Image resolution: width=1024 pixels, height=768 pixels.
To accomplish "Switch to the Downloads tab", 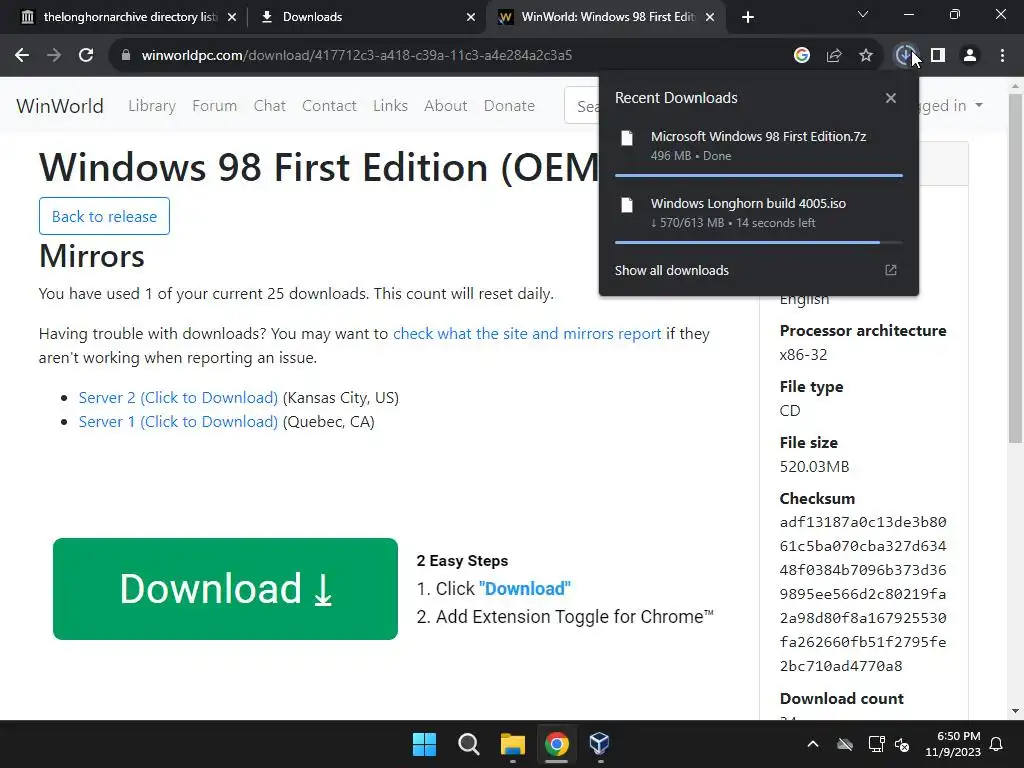I will pos(366,17).
